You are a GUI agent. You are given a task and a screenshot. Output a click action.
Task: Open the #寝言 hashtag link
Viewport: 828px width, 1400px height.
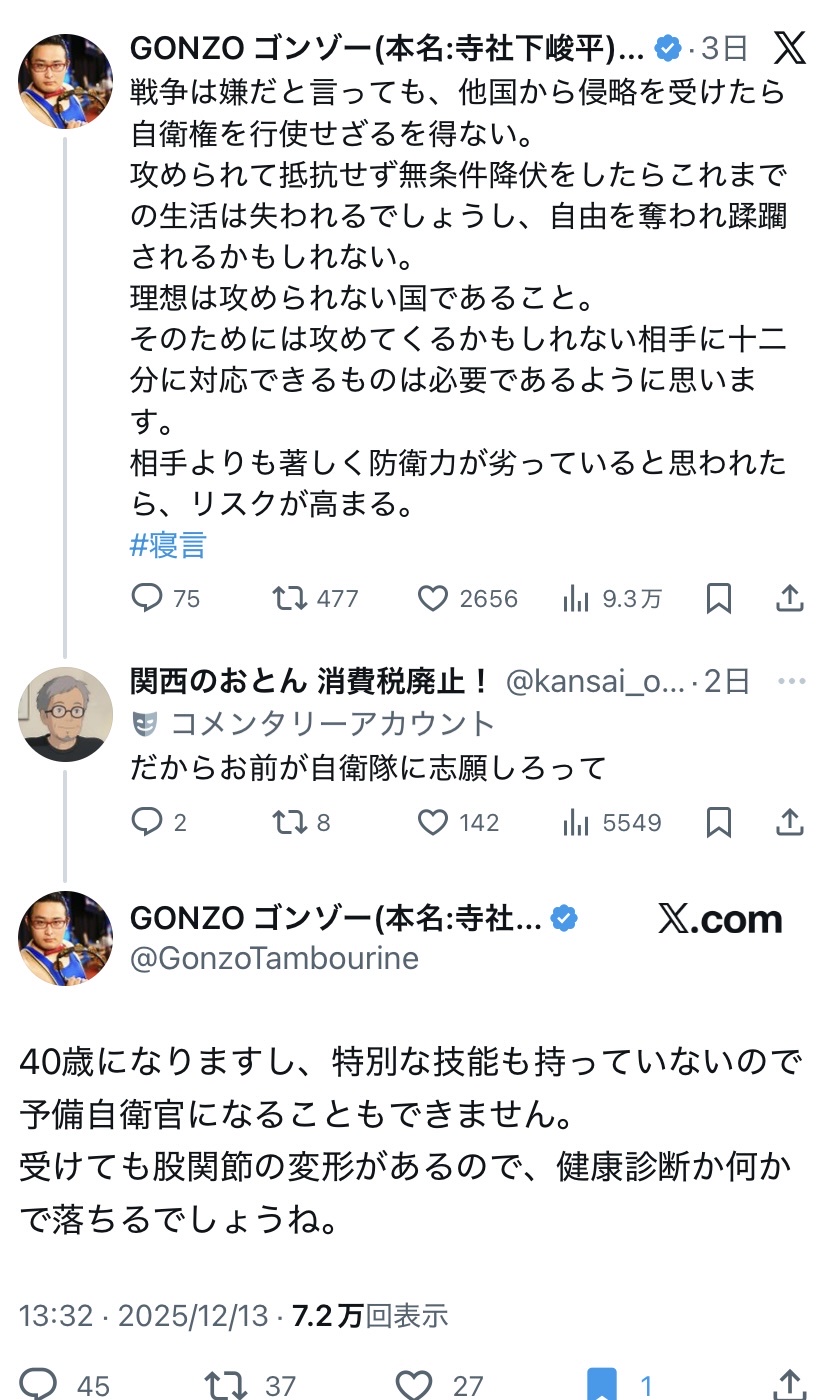tap(168, 545)
